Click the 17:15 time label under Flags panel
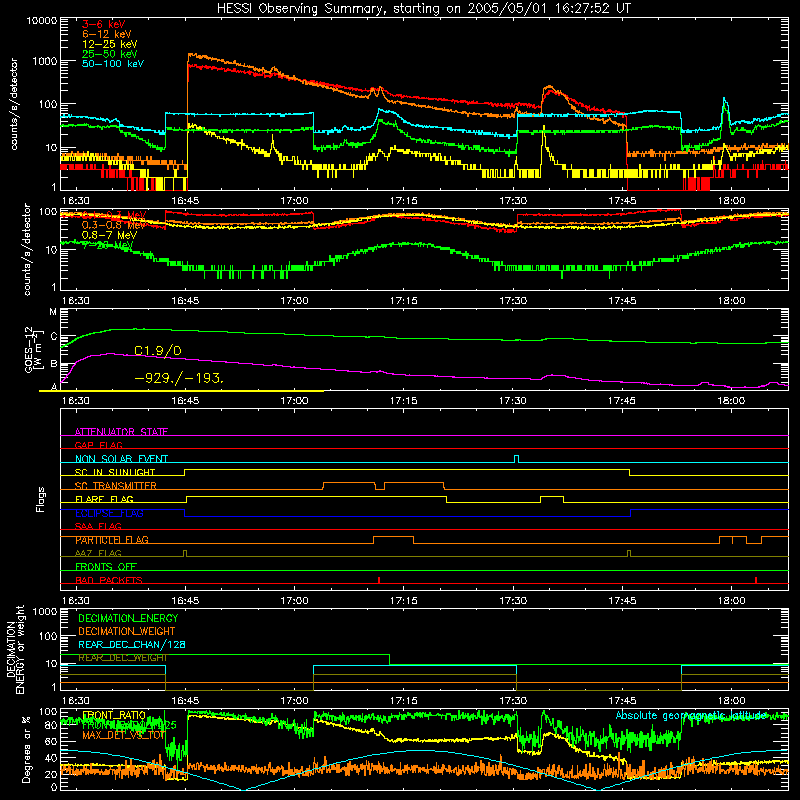 click(x=404, y=601)
